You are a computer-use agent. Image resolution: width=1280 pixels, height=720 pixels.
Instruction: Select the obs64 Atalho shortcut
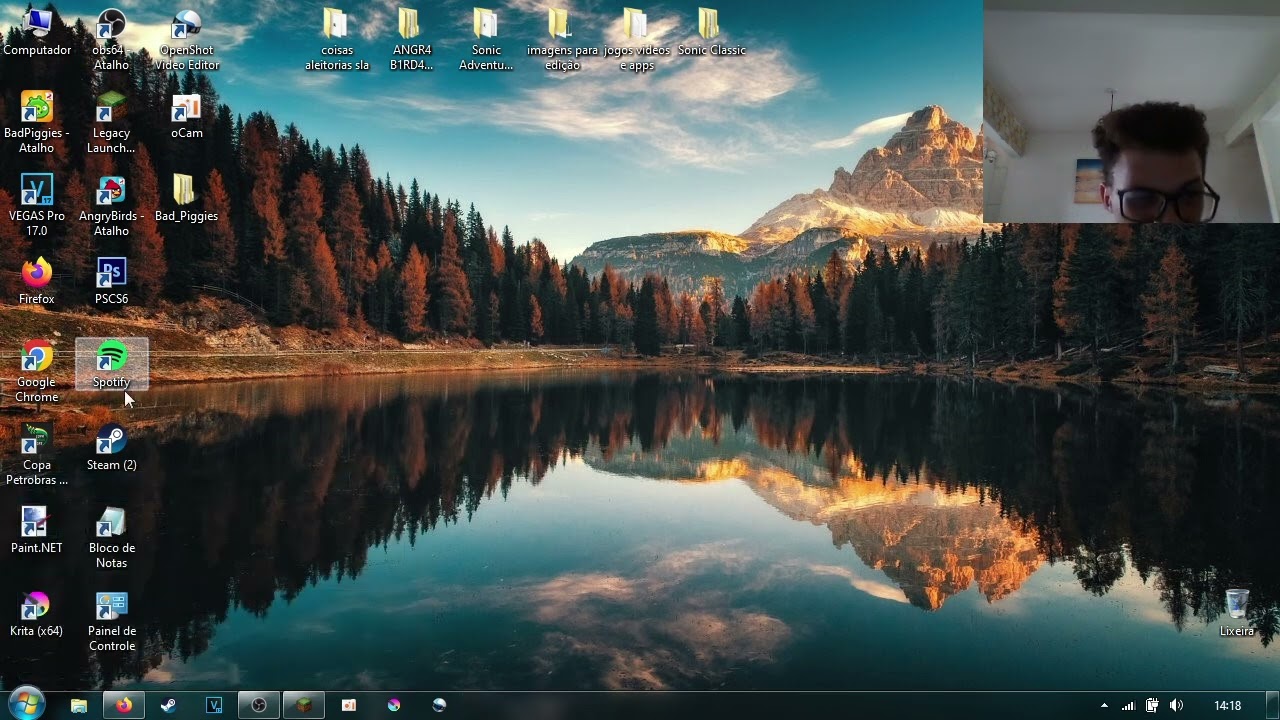pos(111,40)
